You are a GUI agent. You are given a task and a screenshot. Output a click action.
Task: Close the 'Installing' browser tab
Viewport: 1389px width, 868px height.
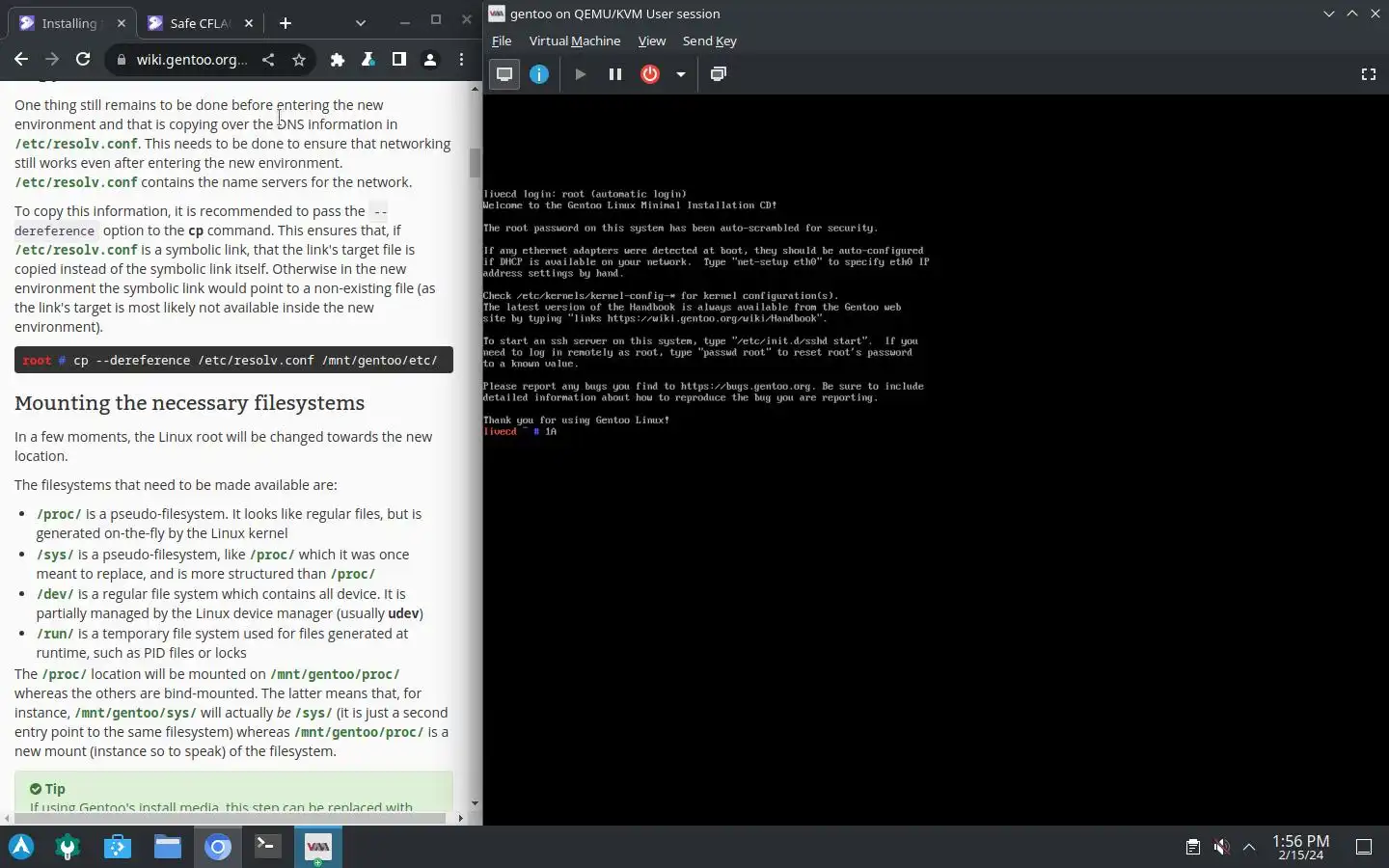point(121,23)
